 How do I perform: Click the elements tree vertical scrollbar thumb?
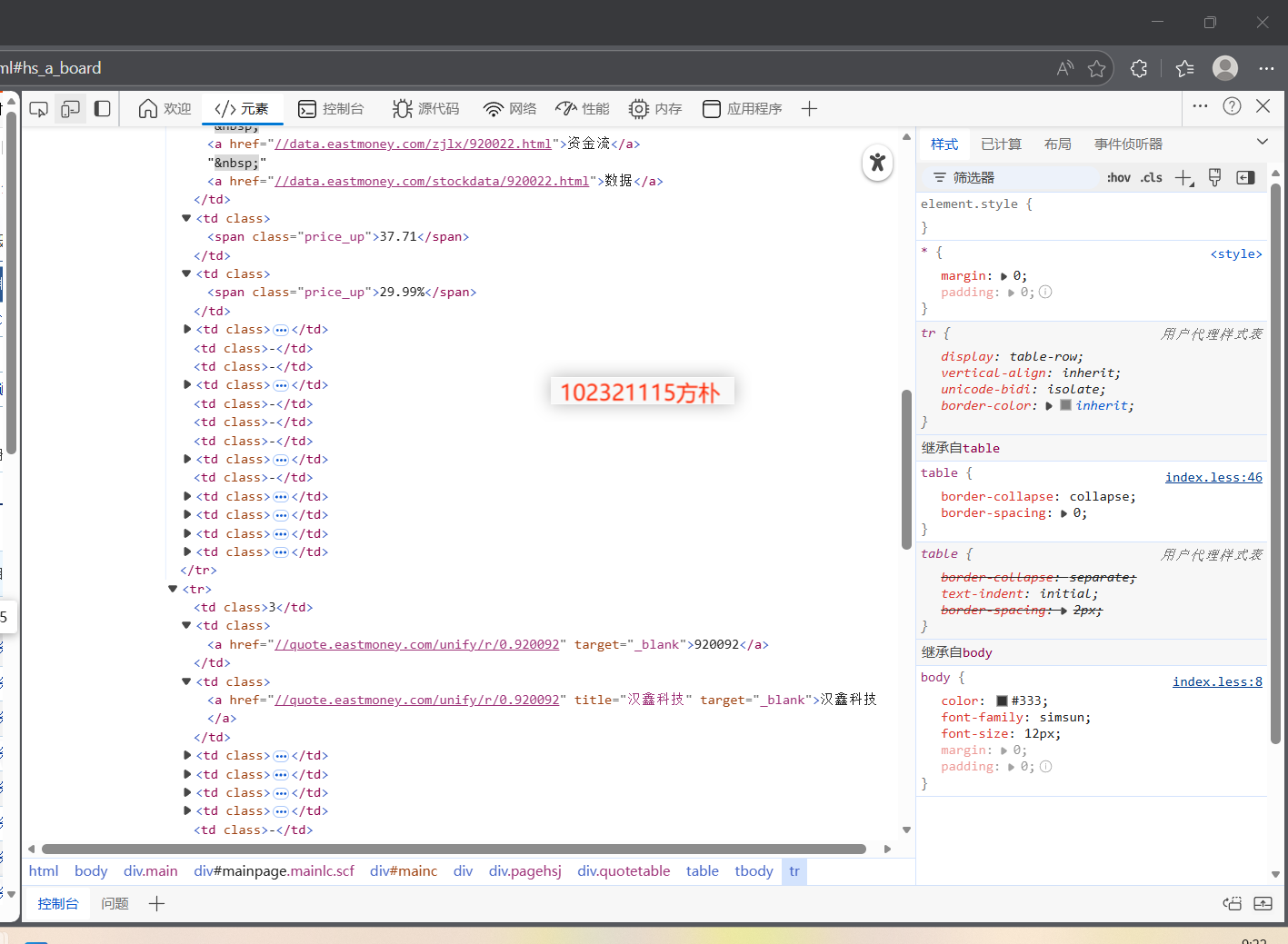pyautogui.click(x=906, y=470)
